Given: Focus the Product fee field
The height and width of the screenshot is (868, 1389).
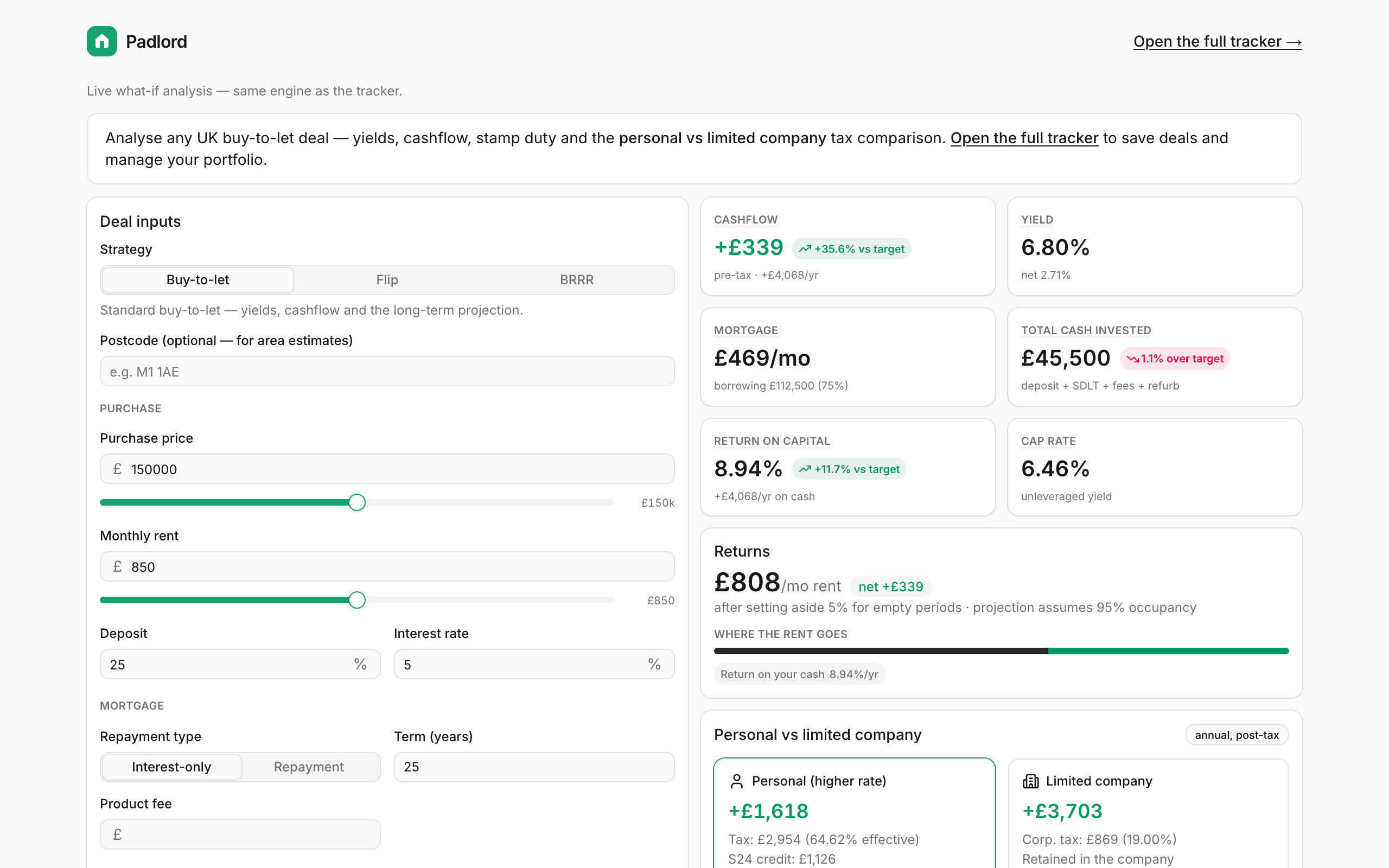Looking at the screenshot, I should [240, 834].
